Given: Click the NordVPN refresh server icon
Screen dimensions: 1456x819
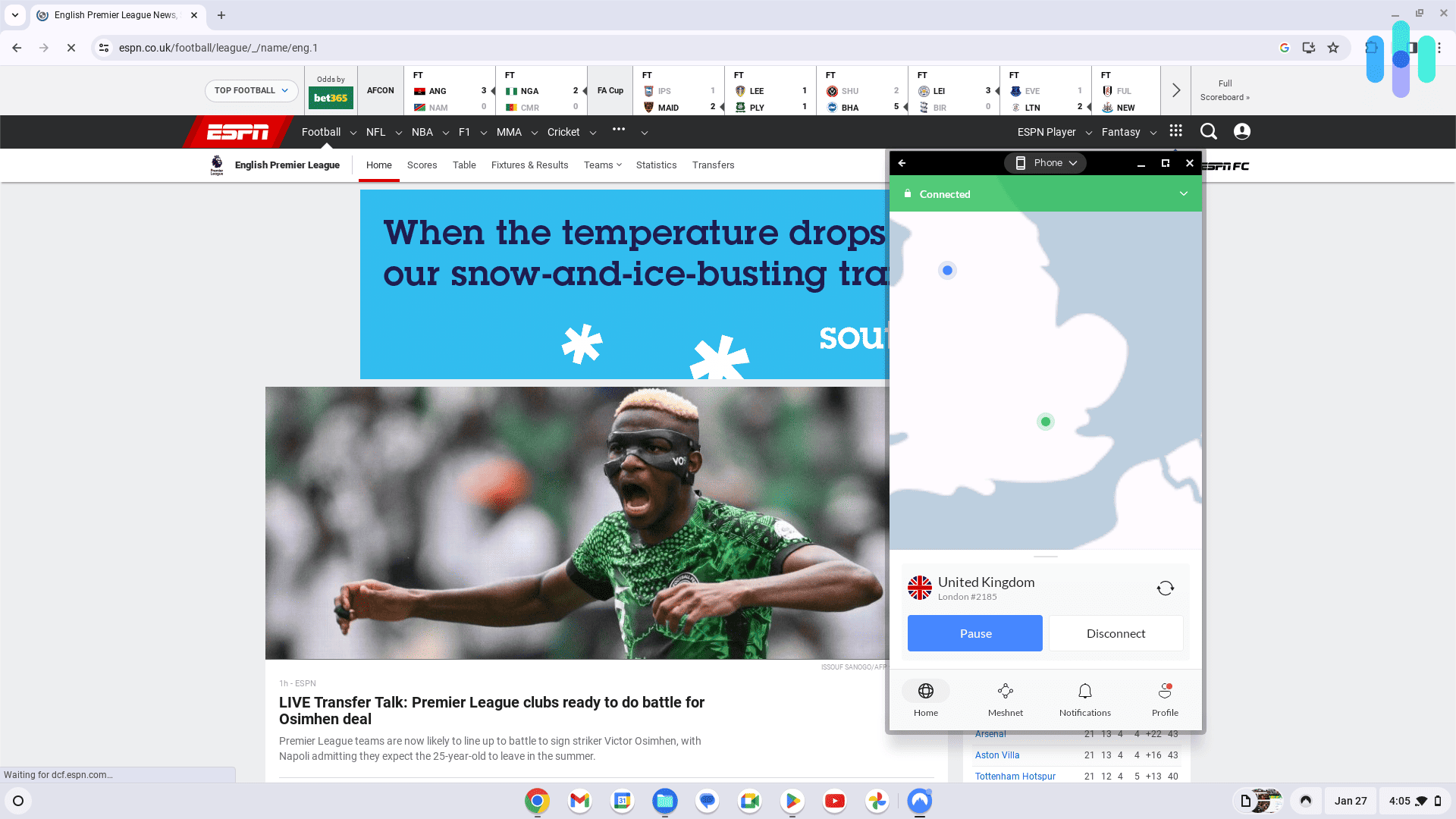Looking at the screenshot, I should 1164,588.
